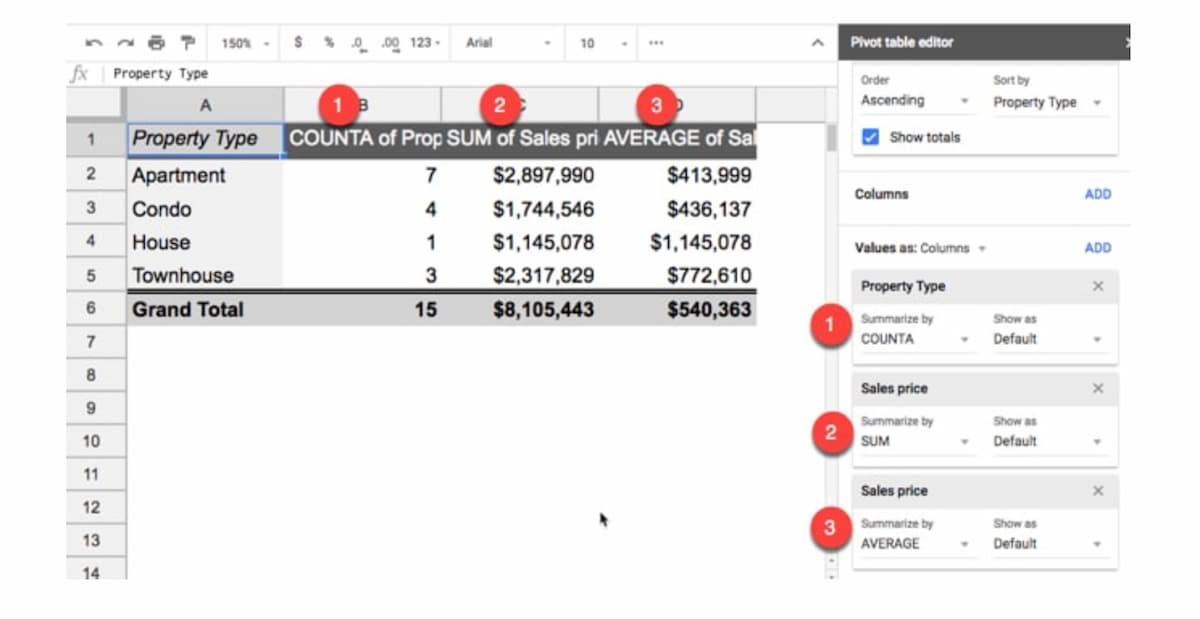
Task: Open the Order Ascending dropdown
Action: coord(914,101)
